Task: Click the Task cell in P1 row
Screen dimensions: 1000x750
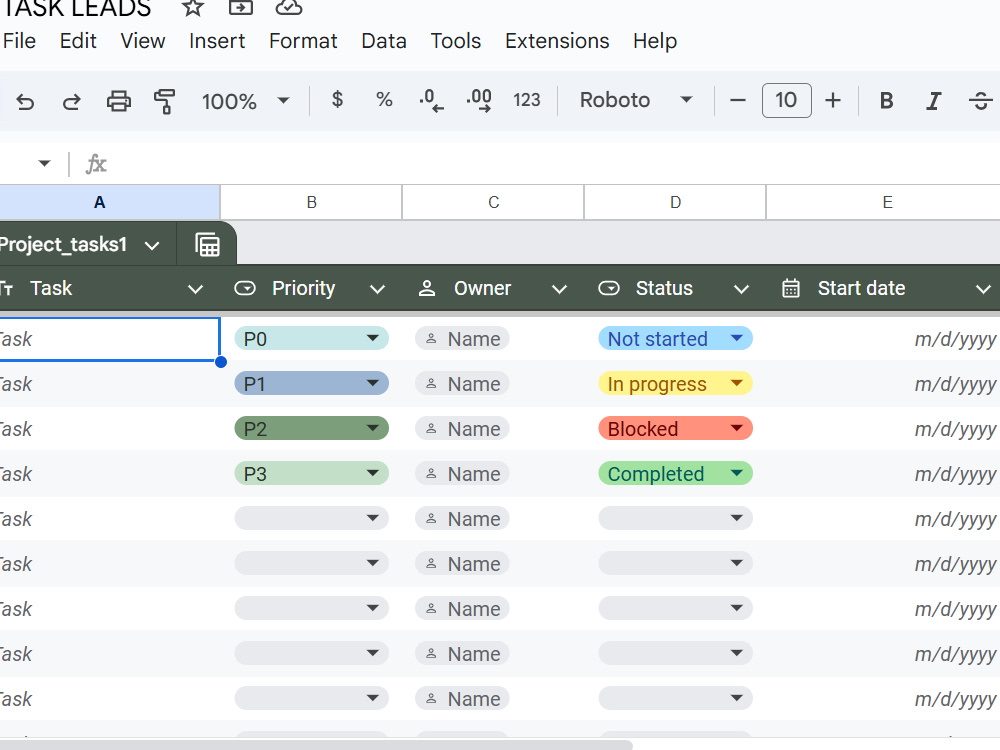Action: pyautogui.click(x=110, y=384)
